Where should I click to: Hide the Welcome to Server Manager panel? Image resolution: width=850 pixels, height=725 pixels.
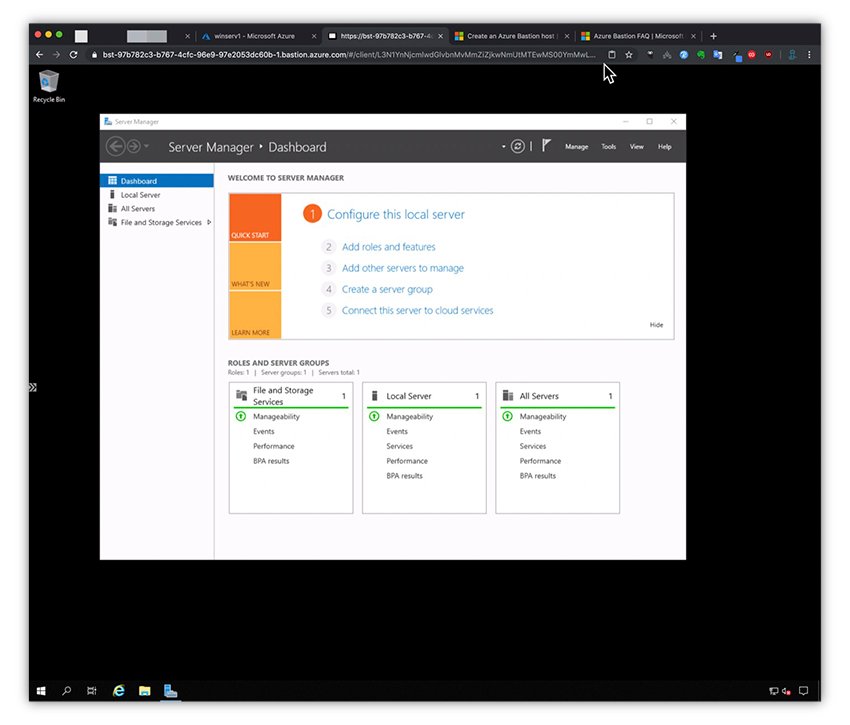coord(656,325)
